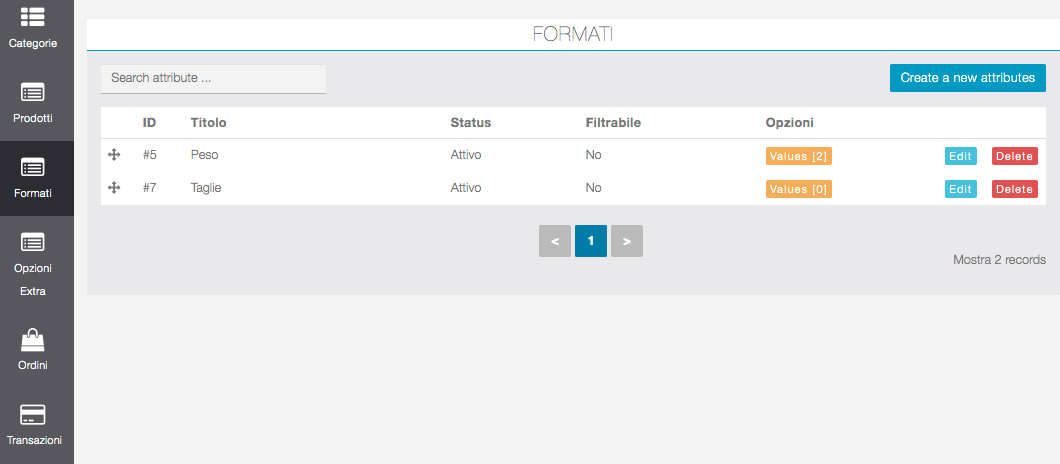
Task: Click the Titolo column header
Action: click(x=208, y=123)
